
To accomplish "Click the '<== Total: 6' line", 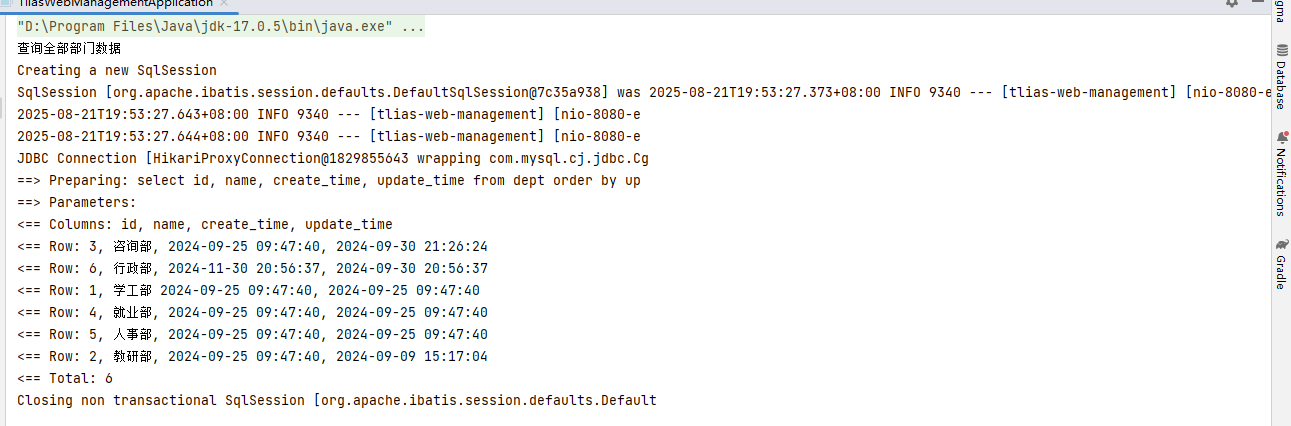I will pyautogui.click(x=64, y=379).
